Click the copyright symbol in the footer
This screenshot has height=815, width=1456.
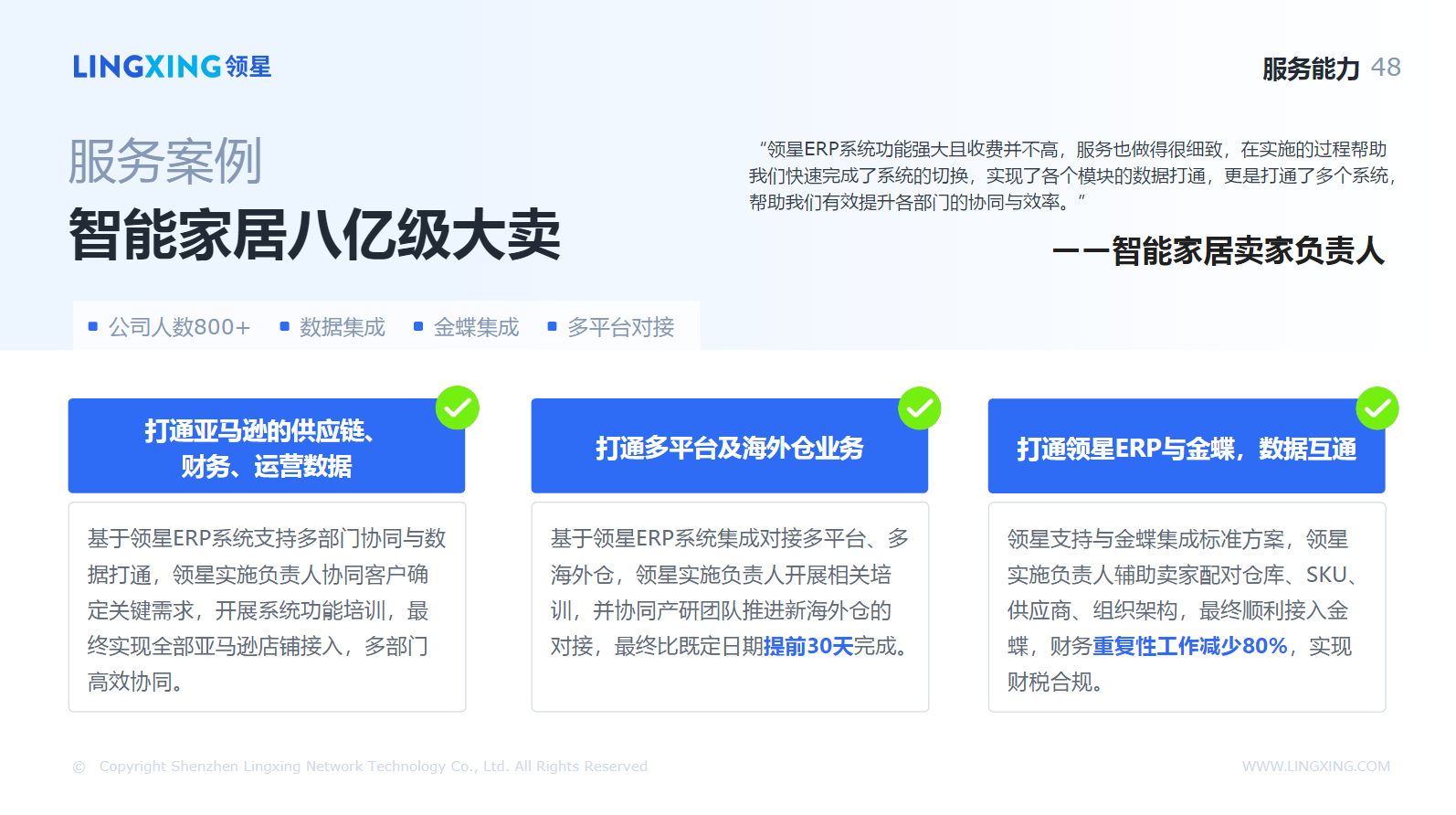(79, 767)
